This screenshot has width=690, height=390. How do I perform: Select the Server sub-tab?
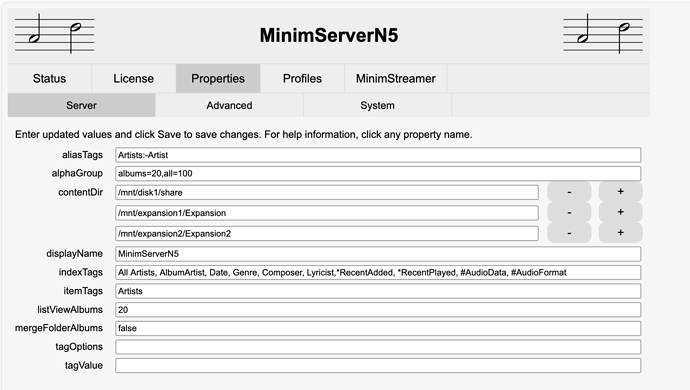click(81, 105)
